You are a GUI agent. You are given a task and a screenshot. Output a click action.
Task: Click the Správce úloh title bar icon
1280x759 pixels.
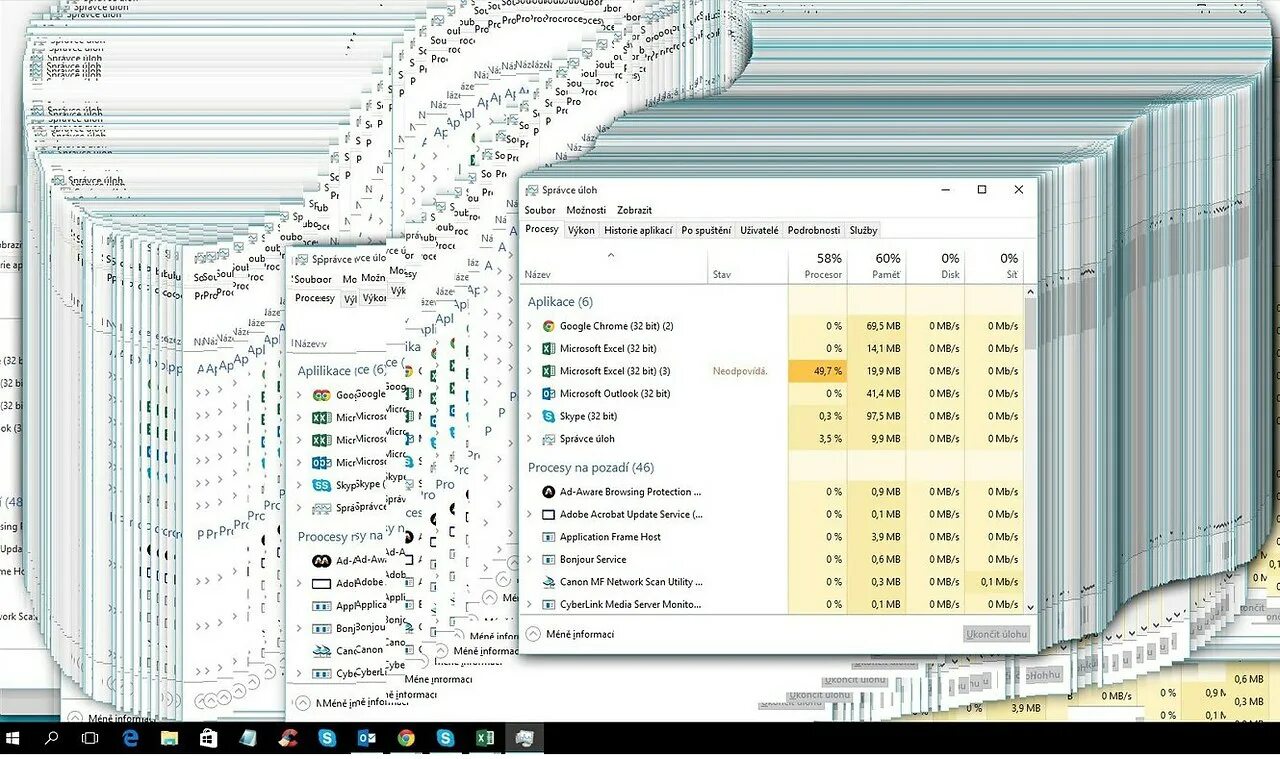coord(532,190)
